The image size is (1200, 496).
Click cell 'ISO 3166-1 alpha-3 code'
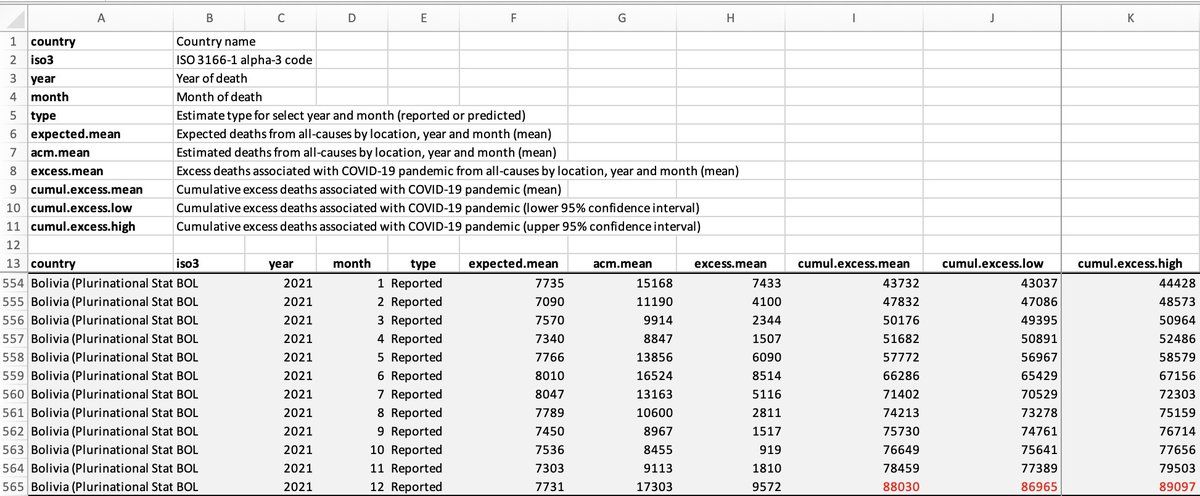click(x=244, y=60)
